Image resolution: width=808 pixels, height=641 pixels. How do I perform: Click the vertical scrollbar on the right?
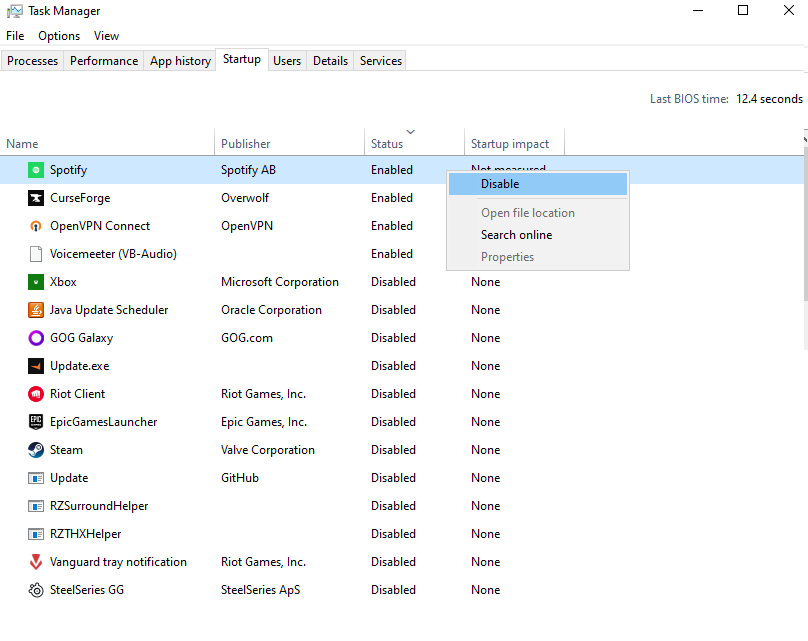[805, 242]
